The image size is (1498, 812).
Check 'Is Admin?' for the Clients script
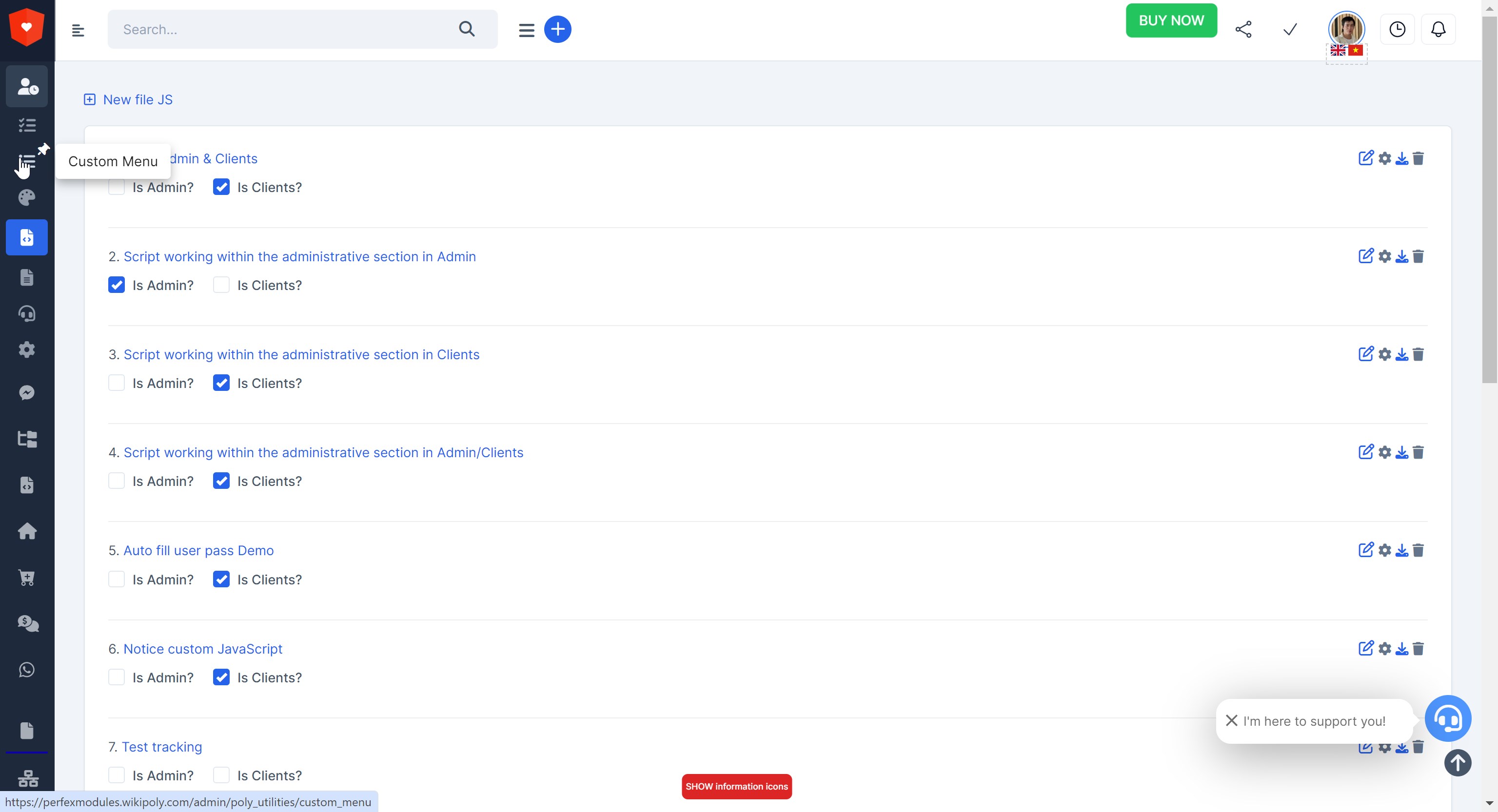(x=117, y=383)
